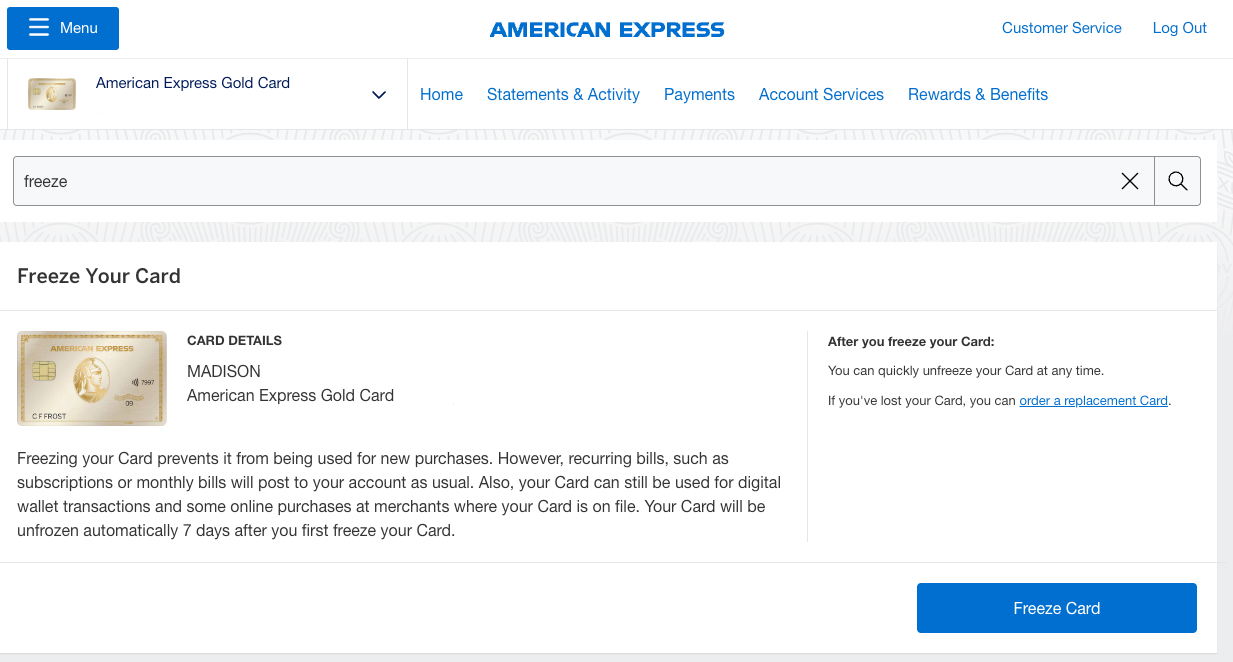The height and width of the screenshot is (662, 1233).
Task: Go to the Payments section
Action: [699, 94]
